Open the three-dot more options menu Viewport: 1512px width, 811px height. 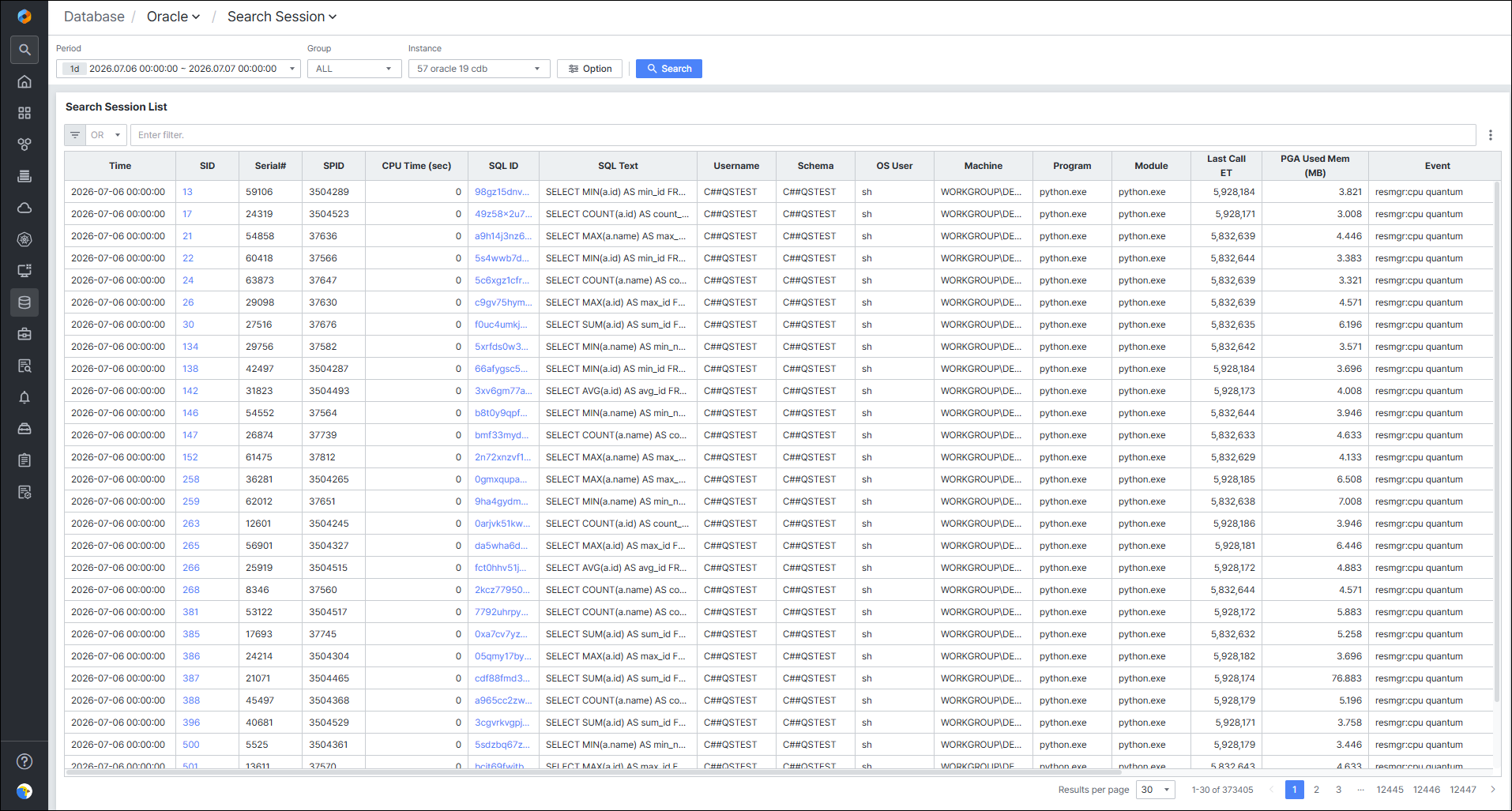(1491, 135)
